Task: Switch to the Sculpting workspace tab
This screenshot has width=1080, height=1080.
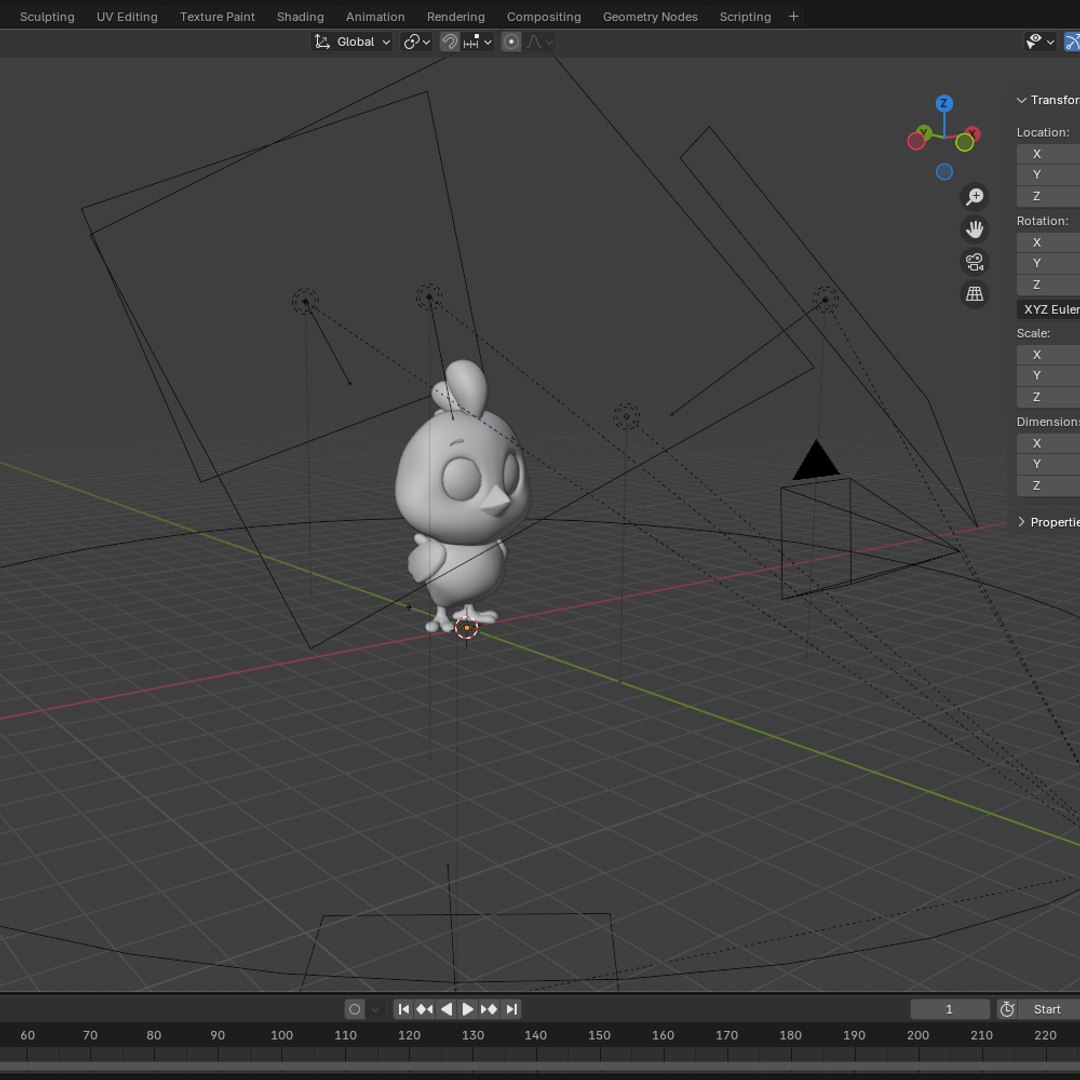Action: click(47, 17)
